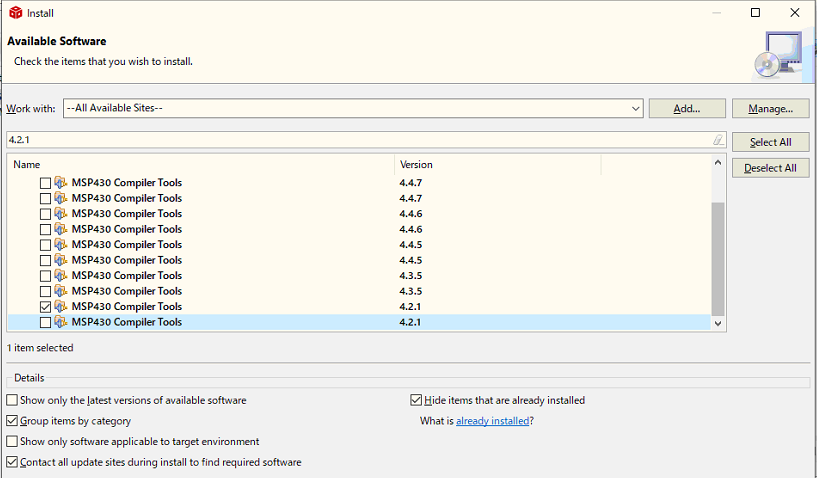Click the Install dialog's red cube icon
This screenshot has width=817, height=478.
pos(15,13)
